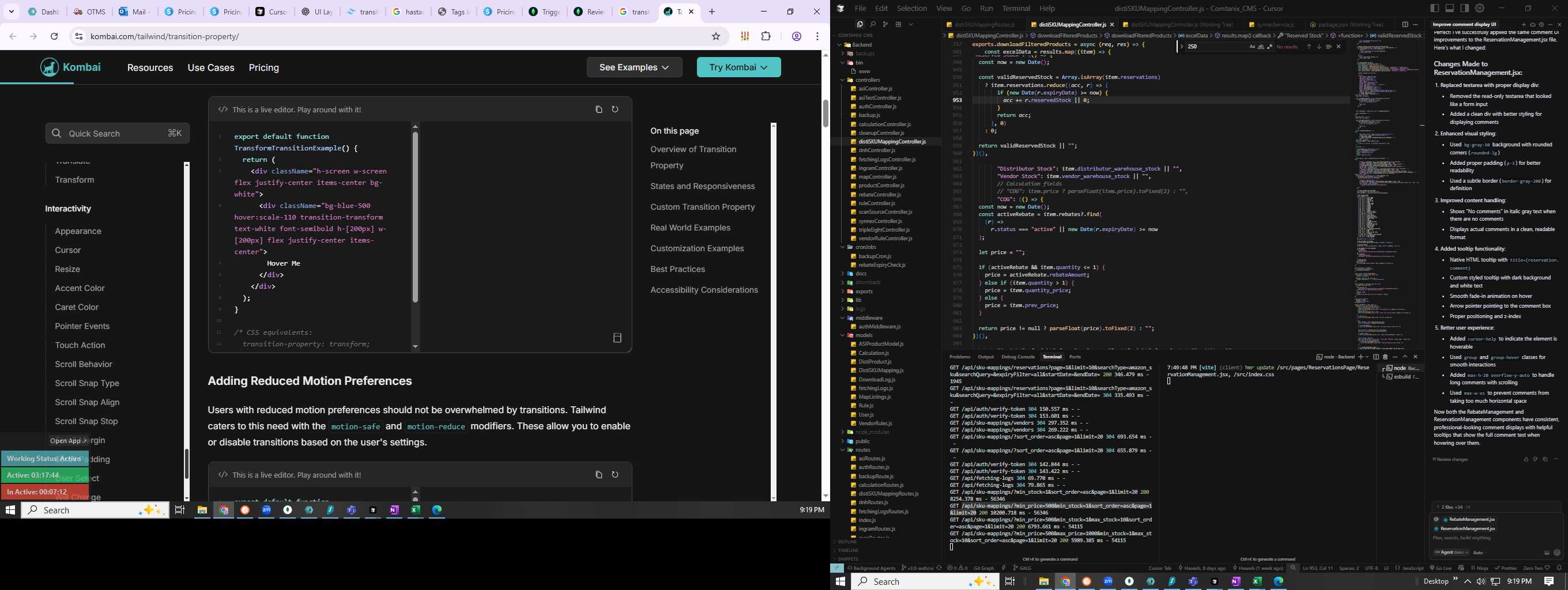Click the live editor code scrollbar
The height and width of the screenshot is (590, 1568).
[415, 217]
